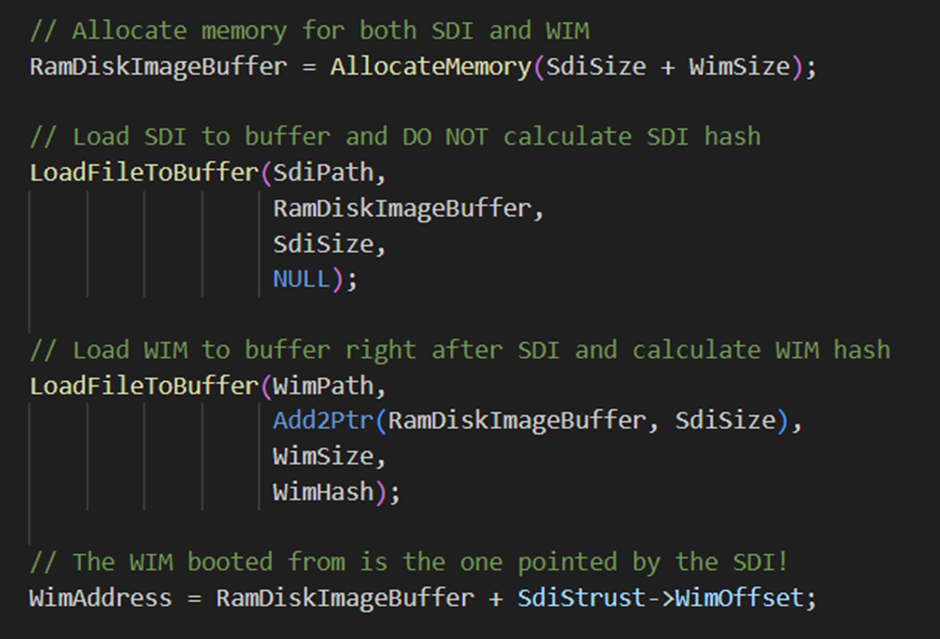The image size is (940, 639).
Task: Click the NULL argument in the first LoadFileToBuffer call
Action: [x=301, y=279]
